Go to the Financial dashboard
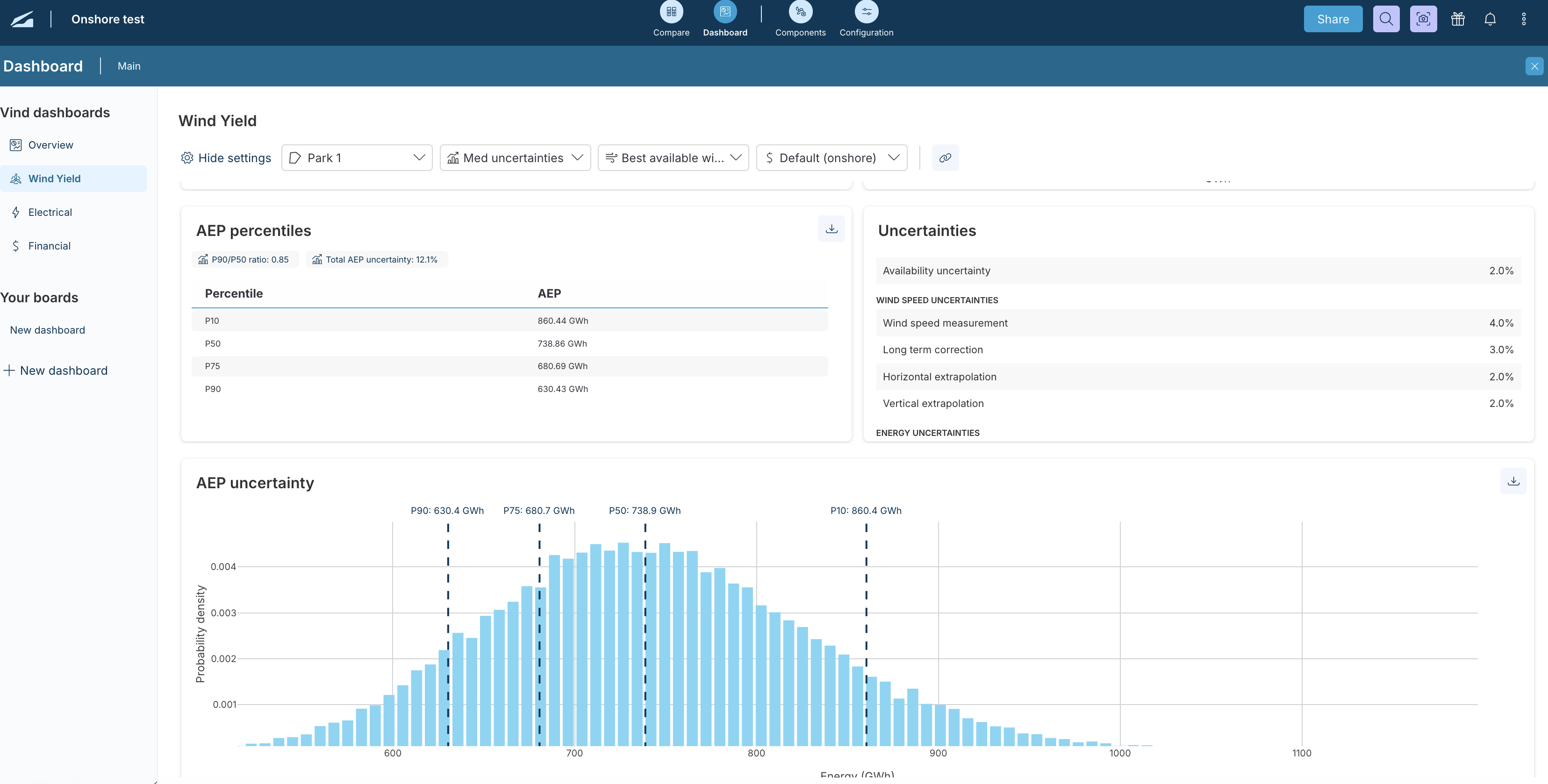This screenshot has height=784, width=1548. [49, 246]
